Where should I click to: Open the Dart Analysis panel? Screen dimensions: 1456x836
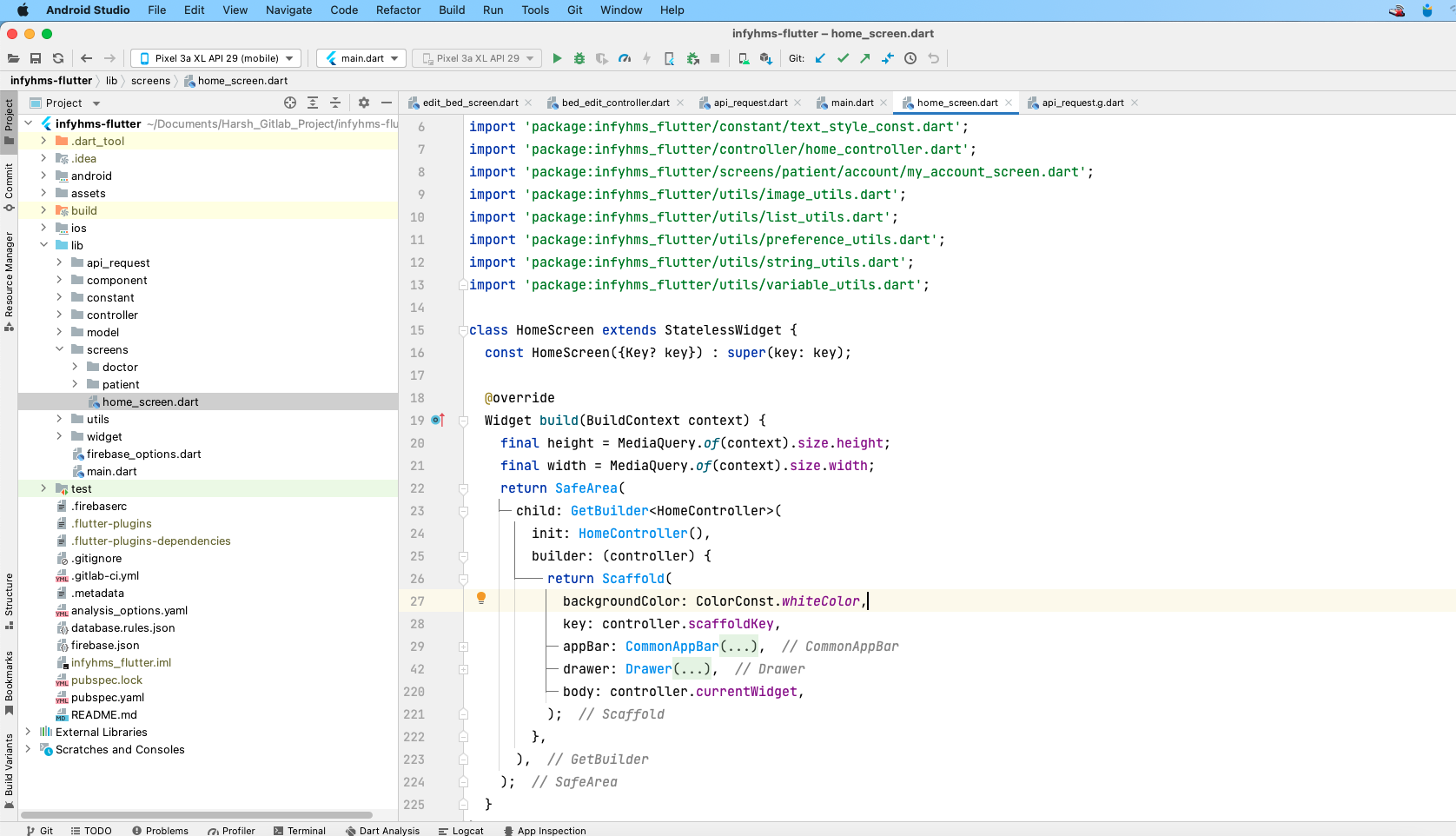coord(383,831)
